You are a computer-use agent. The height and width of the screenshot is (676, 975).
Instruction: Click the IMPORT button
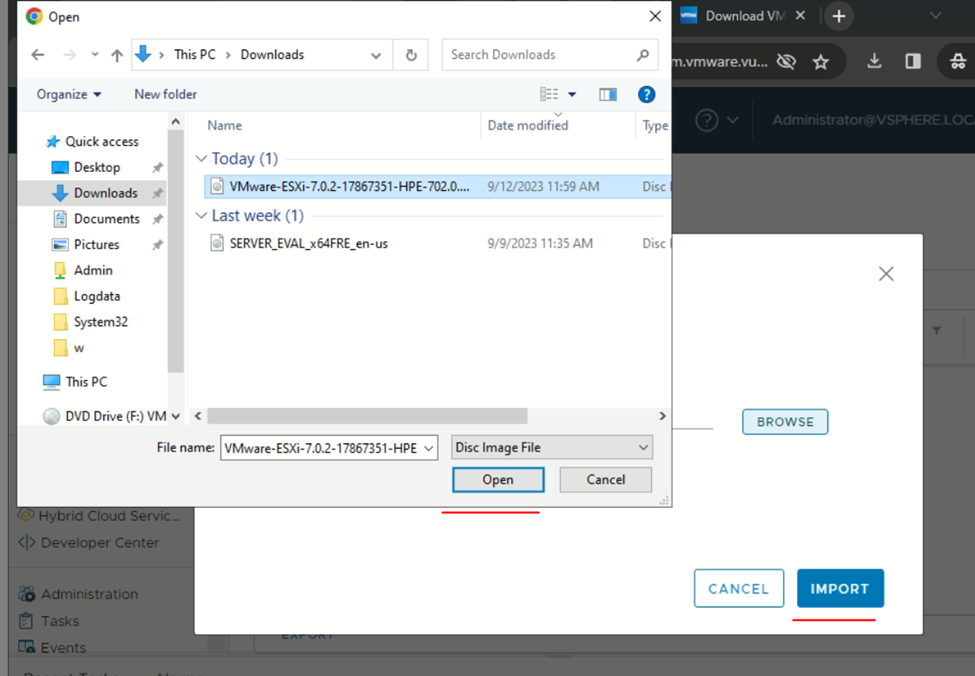pyautogui.click(x=840, y=588)
